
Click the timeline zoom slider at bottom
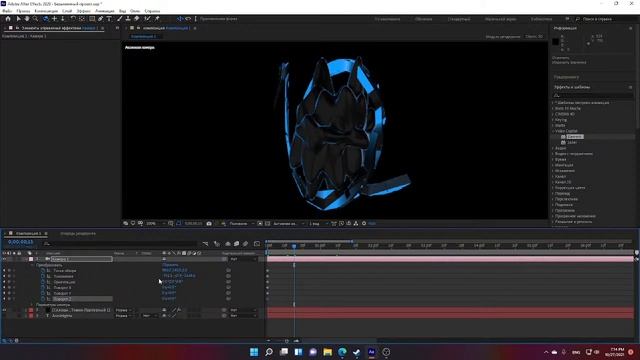pos(287,341)
